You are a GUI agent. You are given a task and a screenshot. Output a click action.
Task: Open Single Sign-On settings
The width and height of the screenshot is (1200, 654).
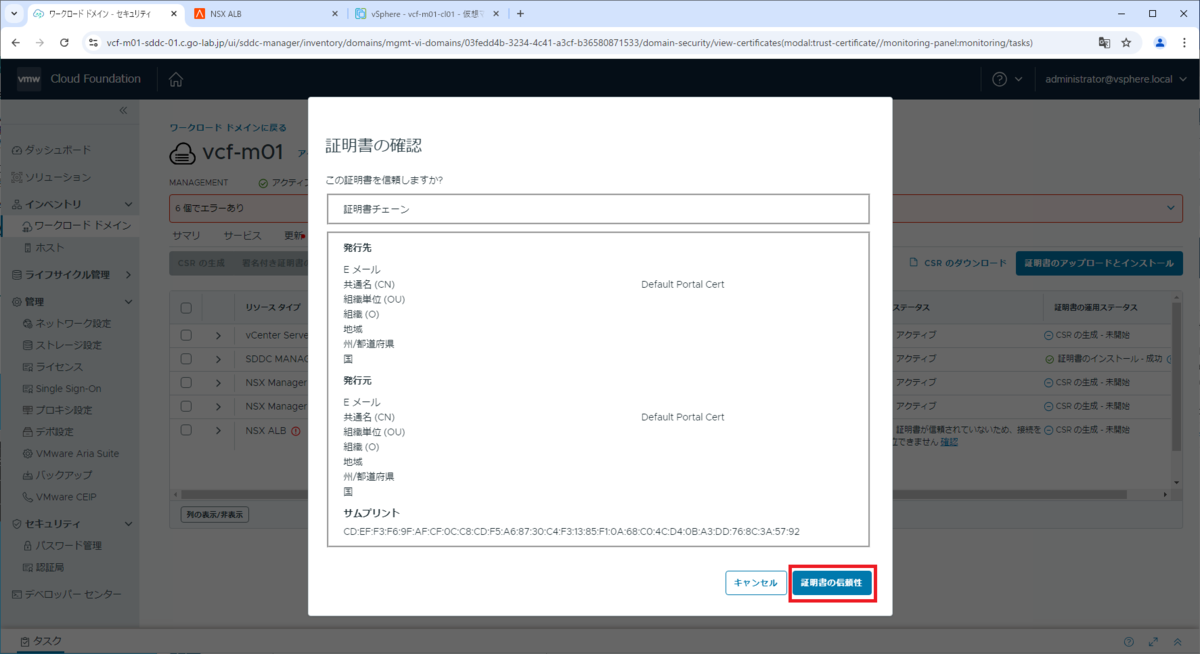(61, 388)
